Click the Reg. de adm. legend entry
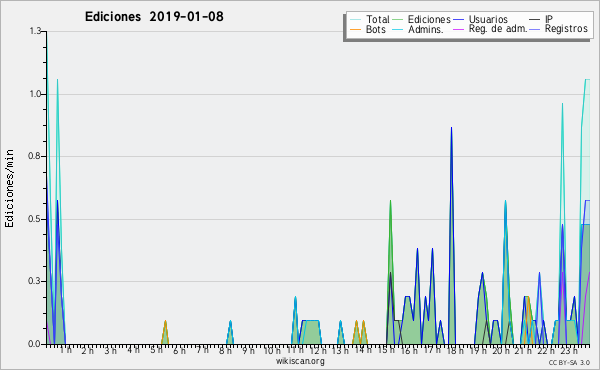 point(490,29)
